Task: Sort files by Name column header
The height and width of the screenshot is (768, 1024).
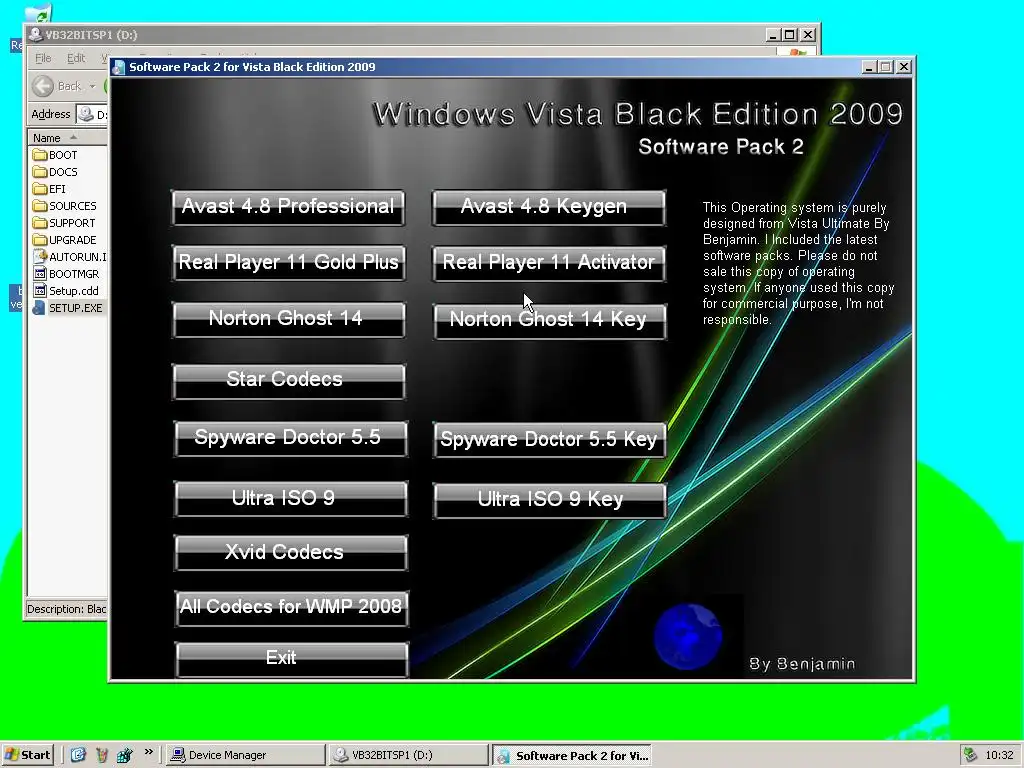Action: [67, 138]
